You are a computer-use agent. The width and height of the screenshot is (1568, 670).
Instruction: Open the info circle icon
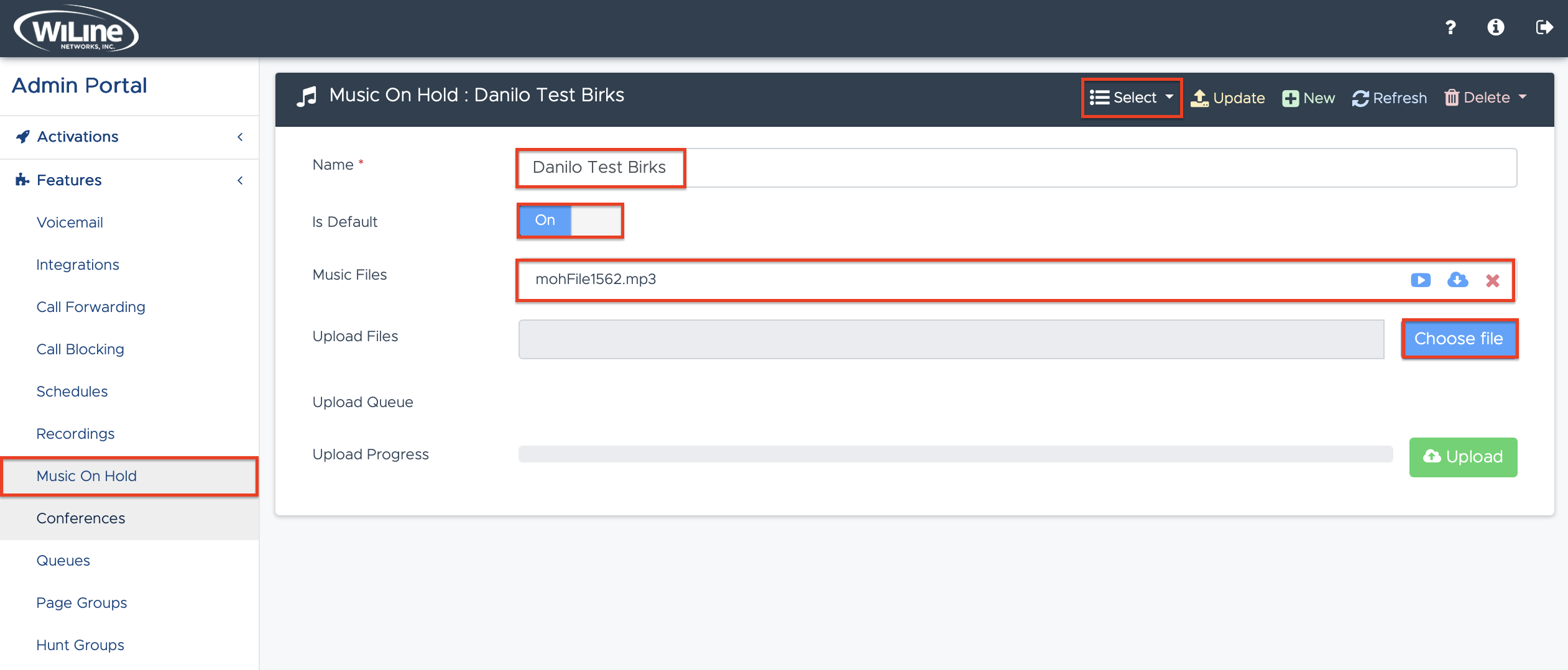1495,28
